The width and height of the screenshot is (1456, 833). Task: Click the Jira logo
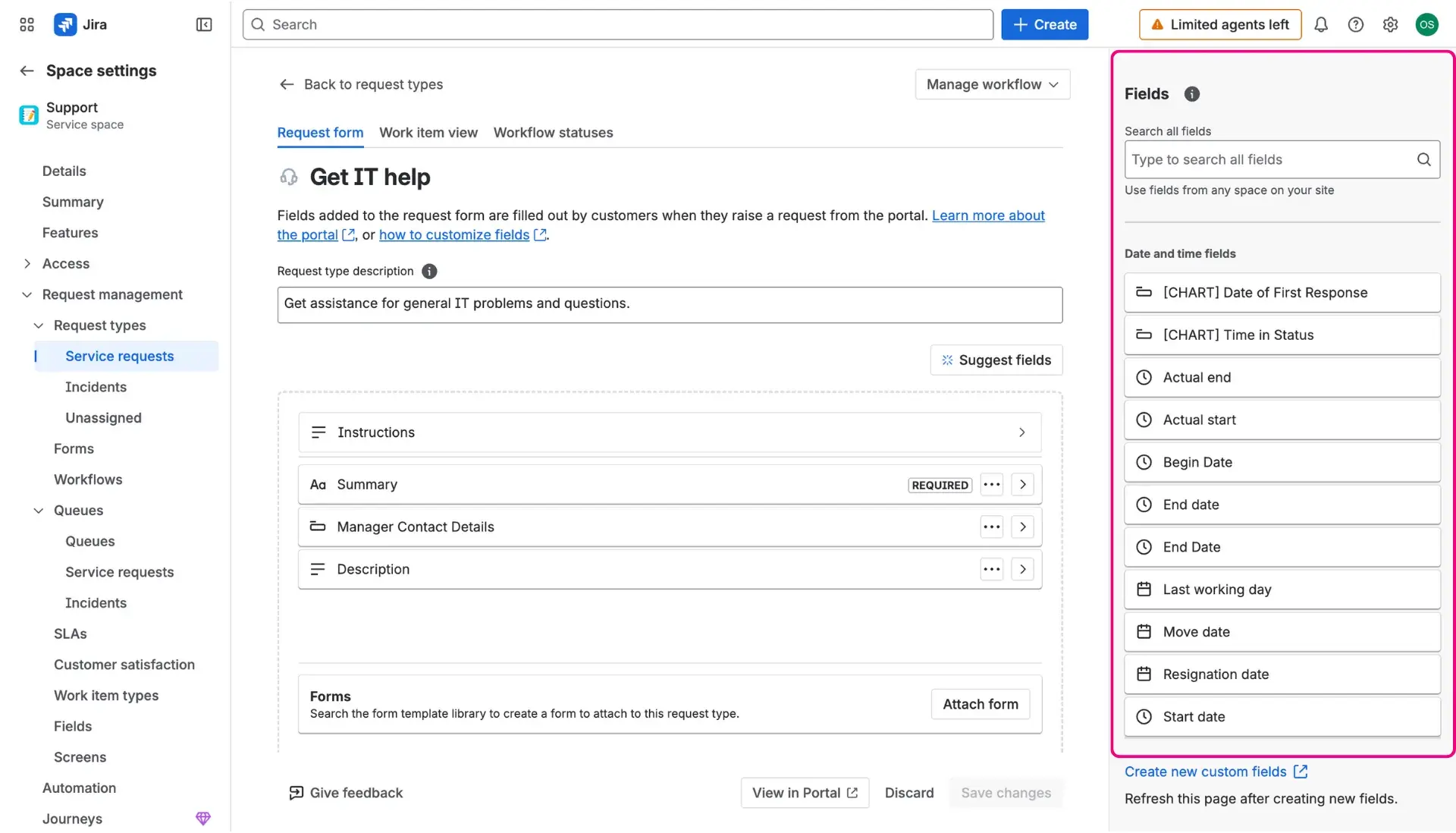click(x=65, y=24)
